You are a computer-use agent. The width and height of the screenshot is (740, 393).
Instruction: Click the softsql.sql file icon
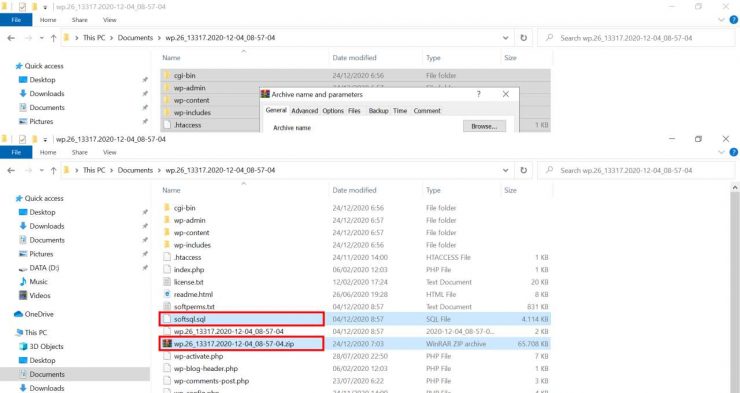point(167,319)
